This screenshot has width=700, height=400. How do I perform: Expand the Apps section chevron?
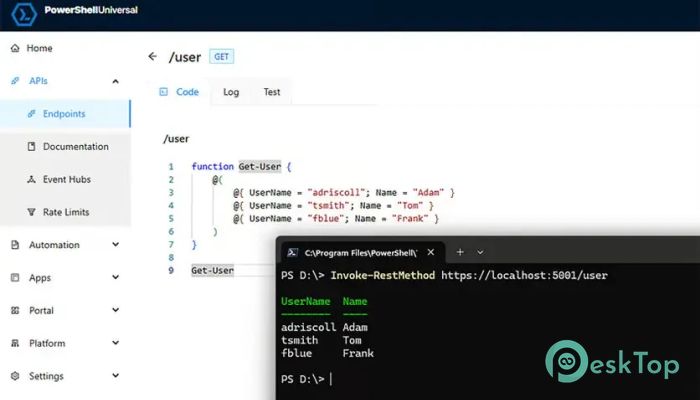coord(116,277)
